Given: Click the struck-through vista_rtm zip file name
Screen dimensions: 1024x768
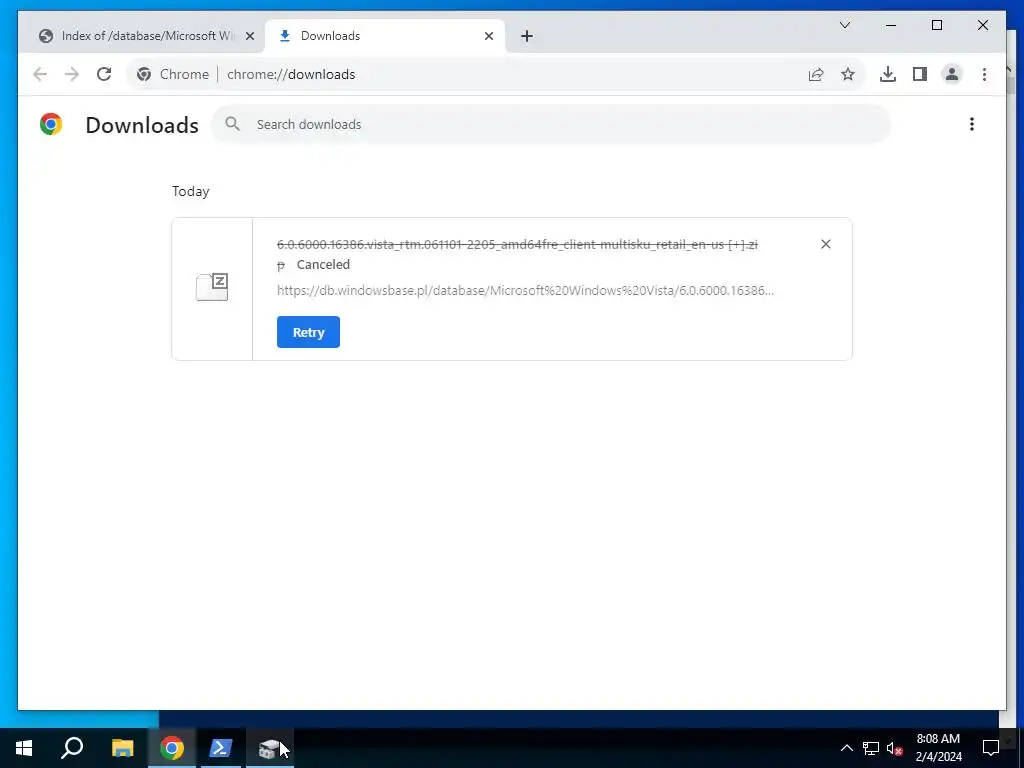Looking at the screenshot, I should [x=517, y=244].
